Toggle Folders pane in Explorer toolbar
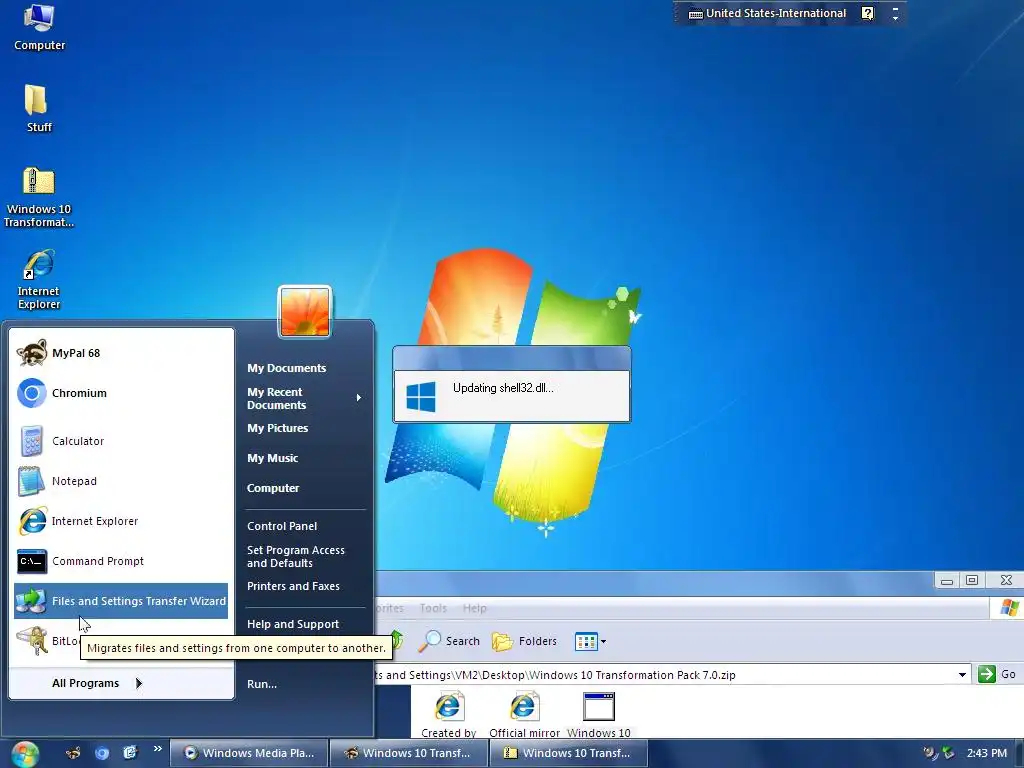The width and height of the screenshot is (1024, 768). coord(524,641)
